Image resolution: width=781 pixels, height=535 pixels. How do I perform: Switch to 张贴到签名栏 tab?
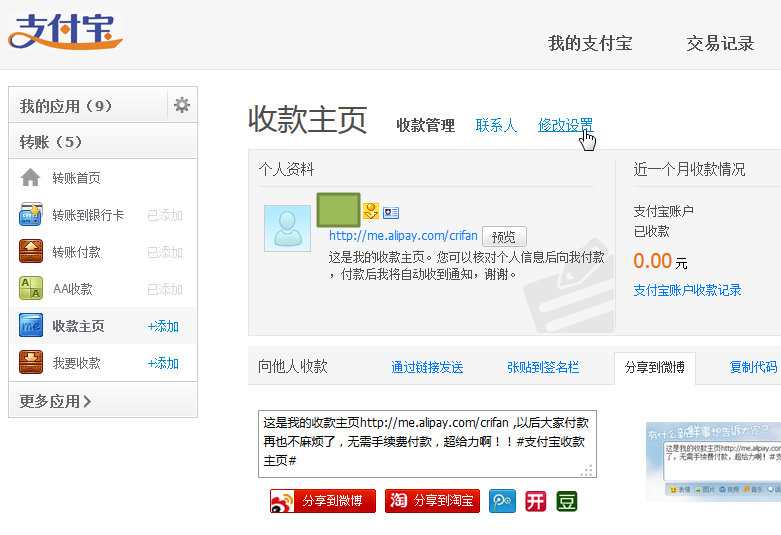click(543, 368)
